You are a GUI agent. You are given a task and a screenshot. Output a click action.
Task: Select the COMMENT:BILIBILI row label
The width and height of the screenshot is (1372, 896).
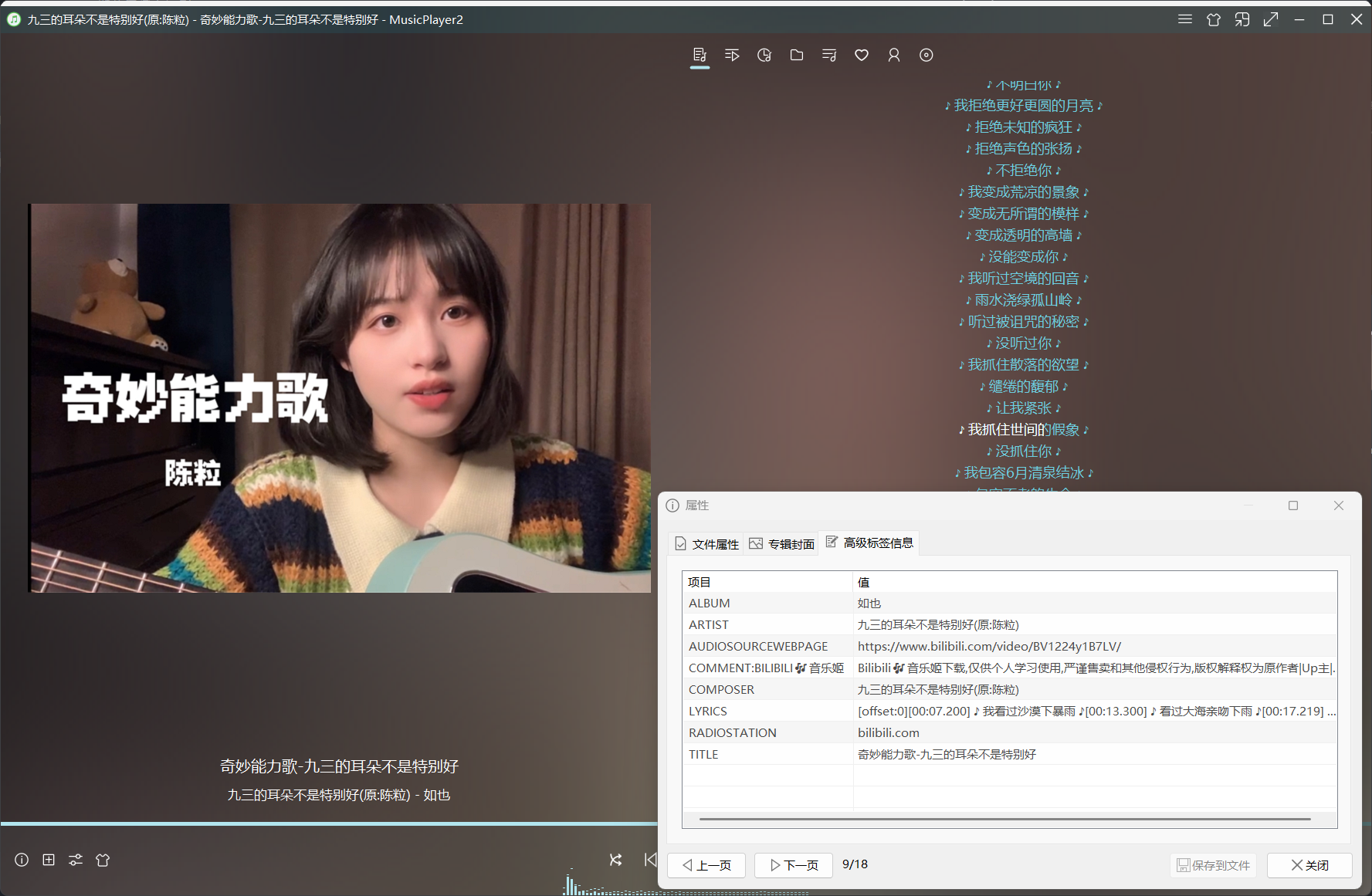coord(766,668)
